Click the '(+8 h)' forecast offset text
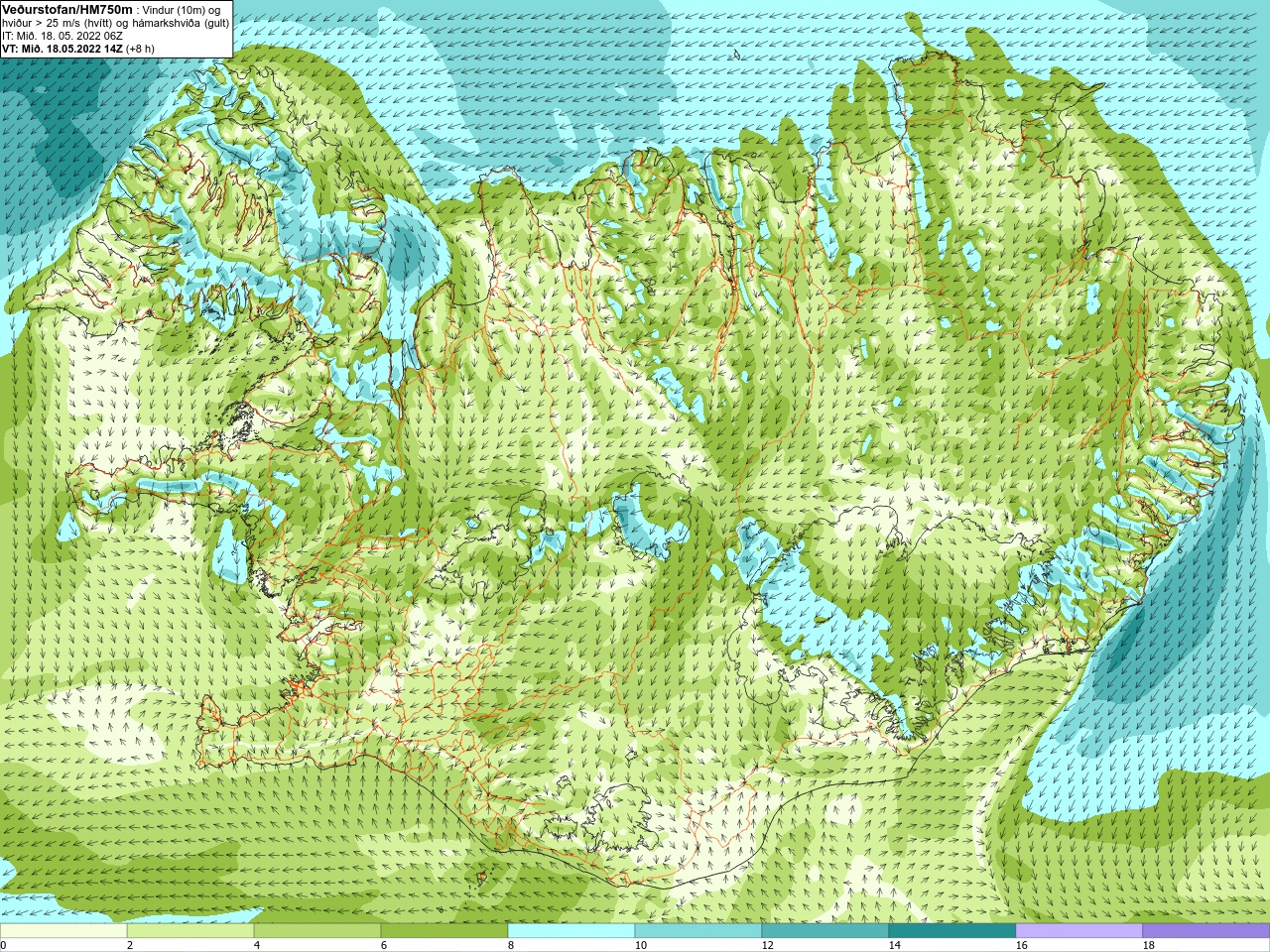1270x952 pixels. 141,48
